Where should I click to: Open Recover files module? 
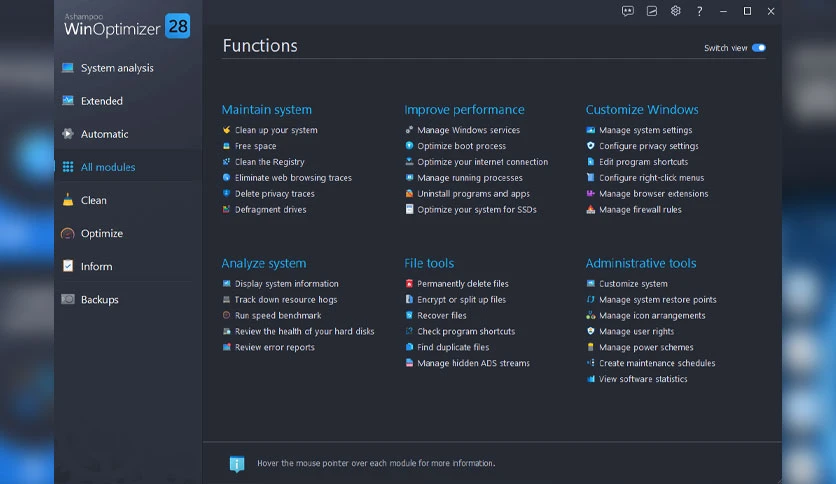point(441,315)
